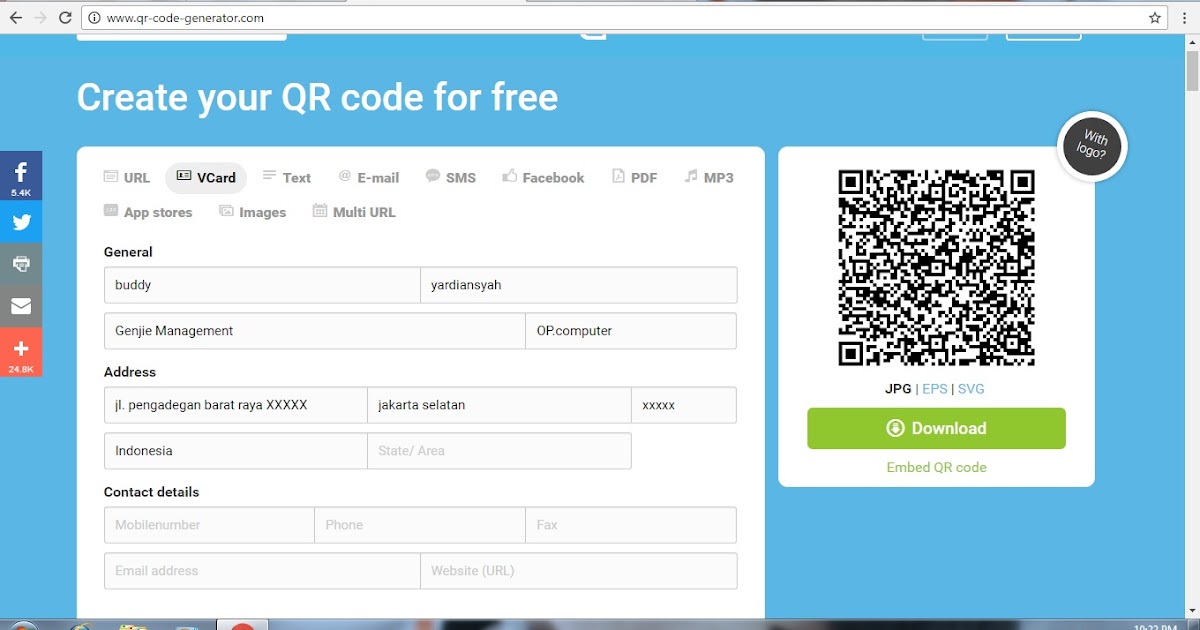Screen dimensions: 1200x630
Task: Click the Phone field
Action: coord(420,525)
